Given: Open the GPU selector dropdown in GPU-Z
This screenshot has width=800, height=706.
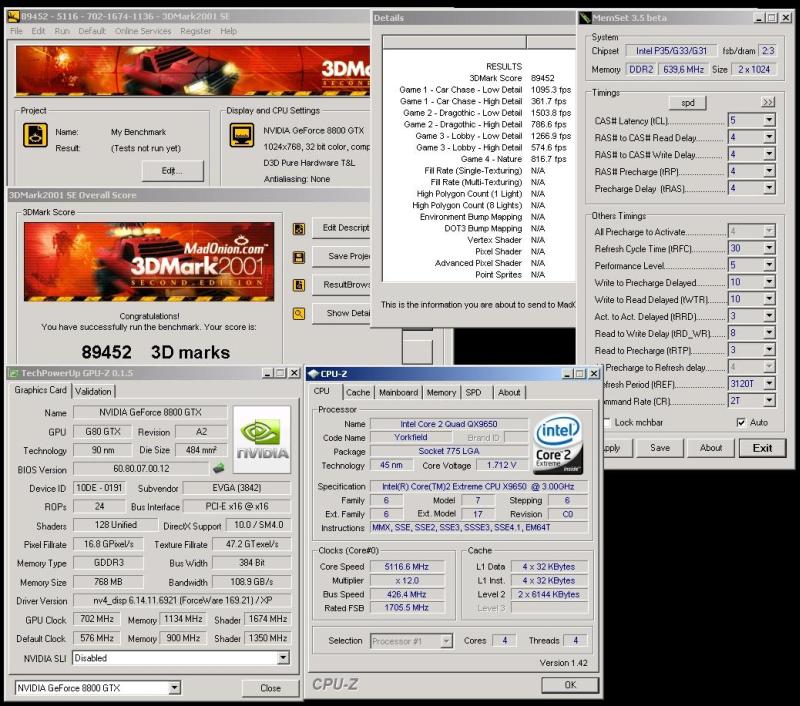Looking at the screenshot, I should click(x=174, y=688).
